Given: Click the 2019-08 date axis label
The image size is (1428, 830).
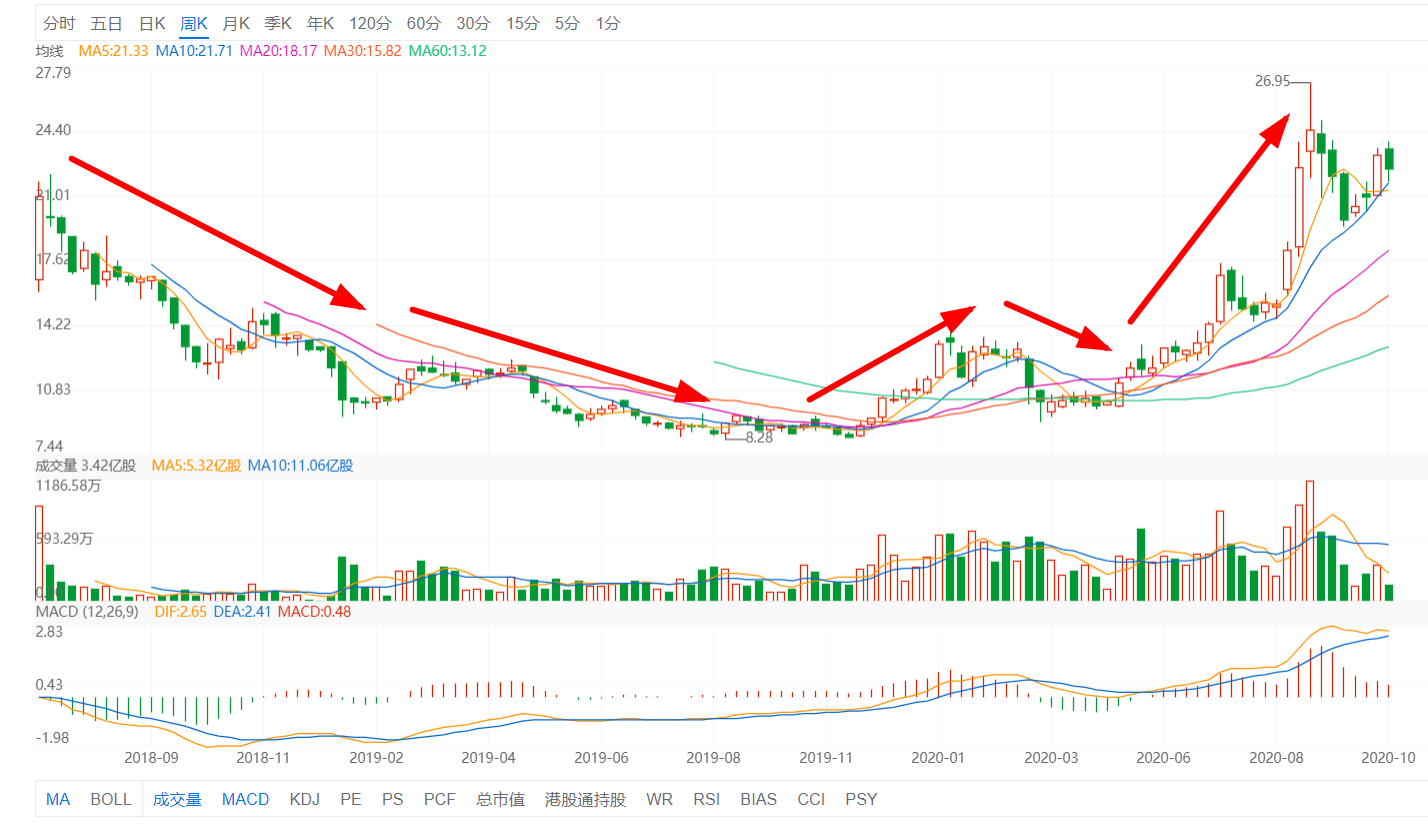Looking at the screenshot, I should tap(714, 758).
